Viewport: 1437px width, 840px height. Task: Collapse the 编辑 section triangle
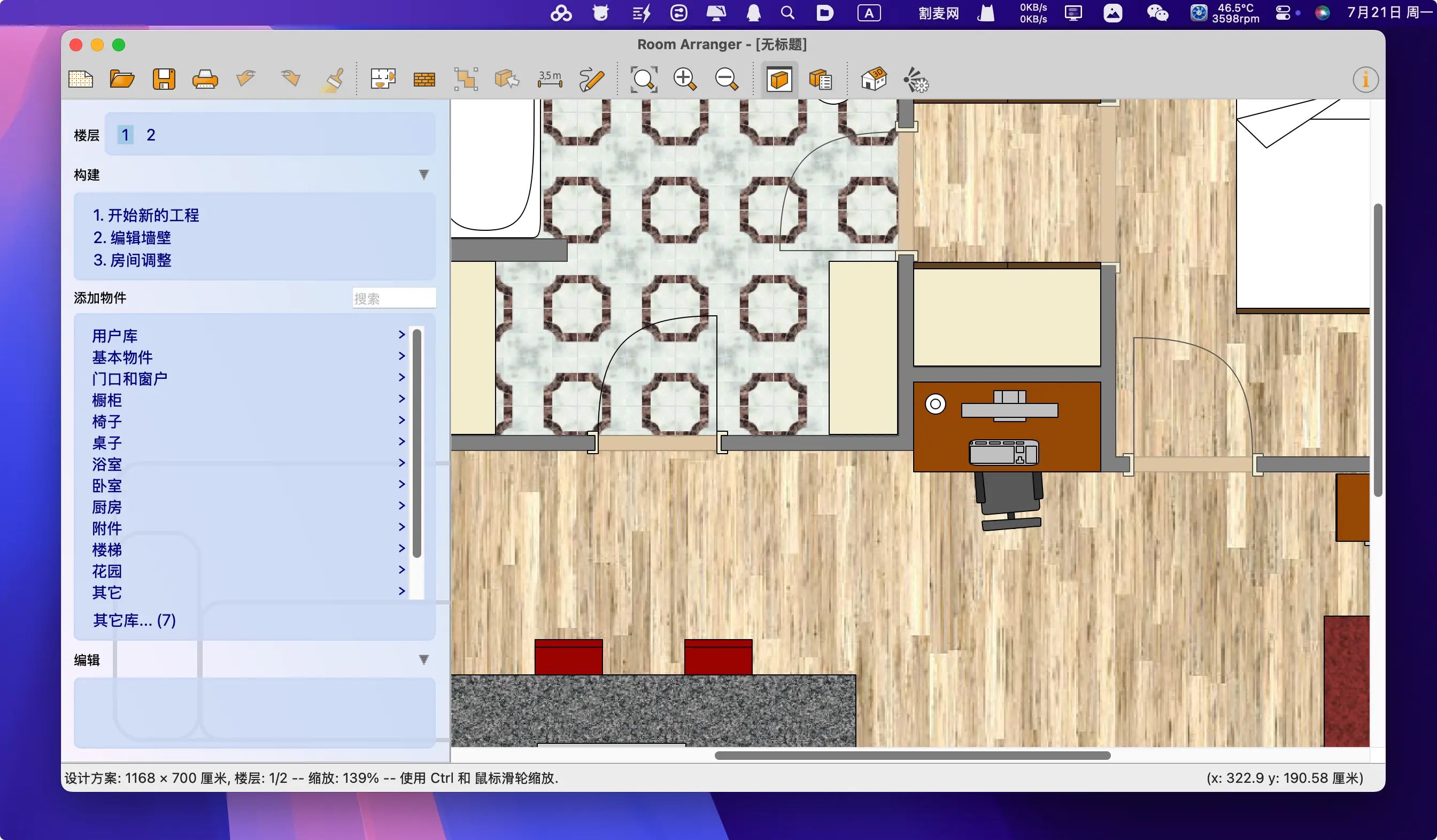[x=424, y=659]
